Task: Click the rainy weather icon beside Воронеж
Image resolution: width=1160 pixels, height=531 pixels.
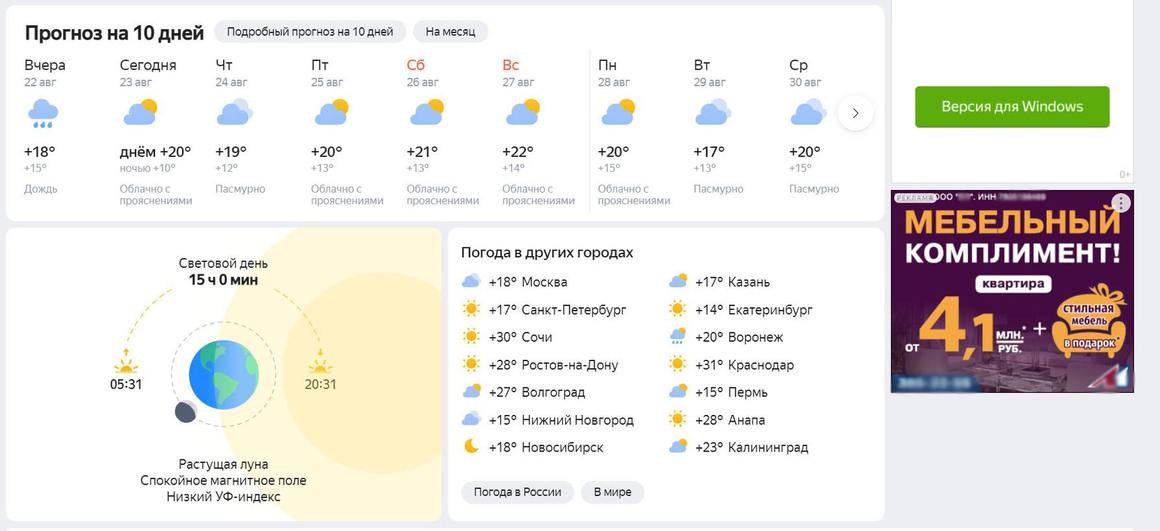Action: point(677,336)
